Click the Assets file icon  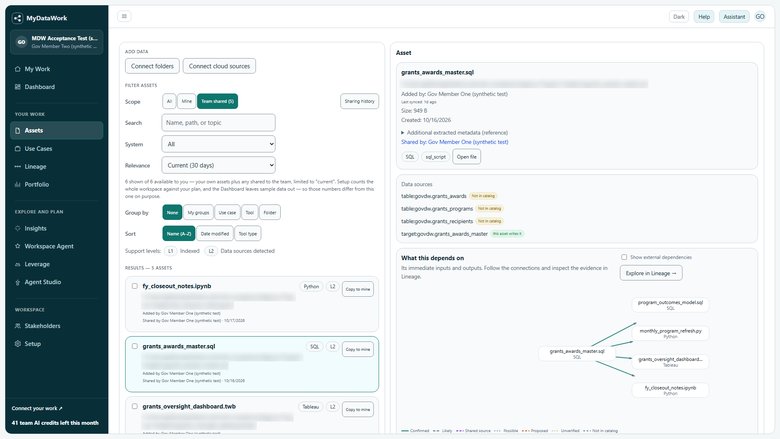click(18, 131)
